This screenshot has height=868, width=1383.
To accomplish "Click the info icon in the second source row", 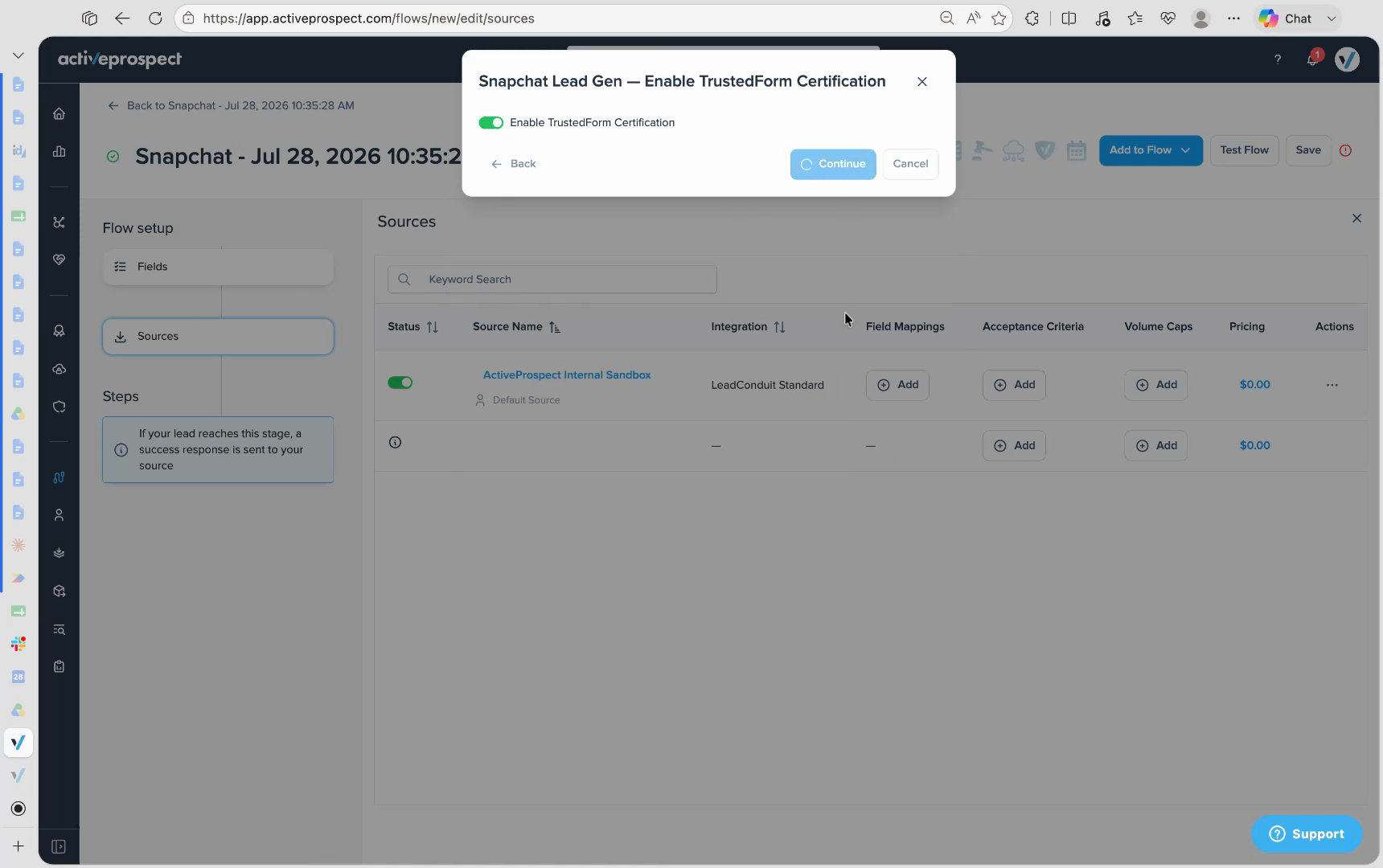I will (x=395, y=442).
